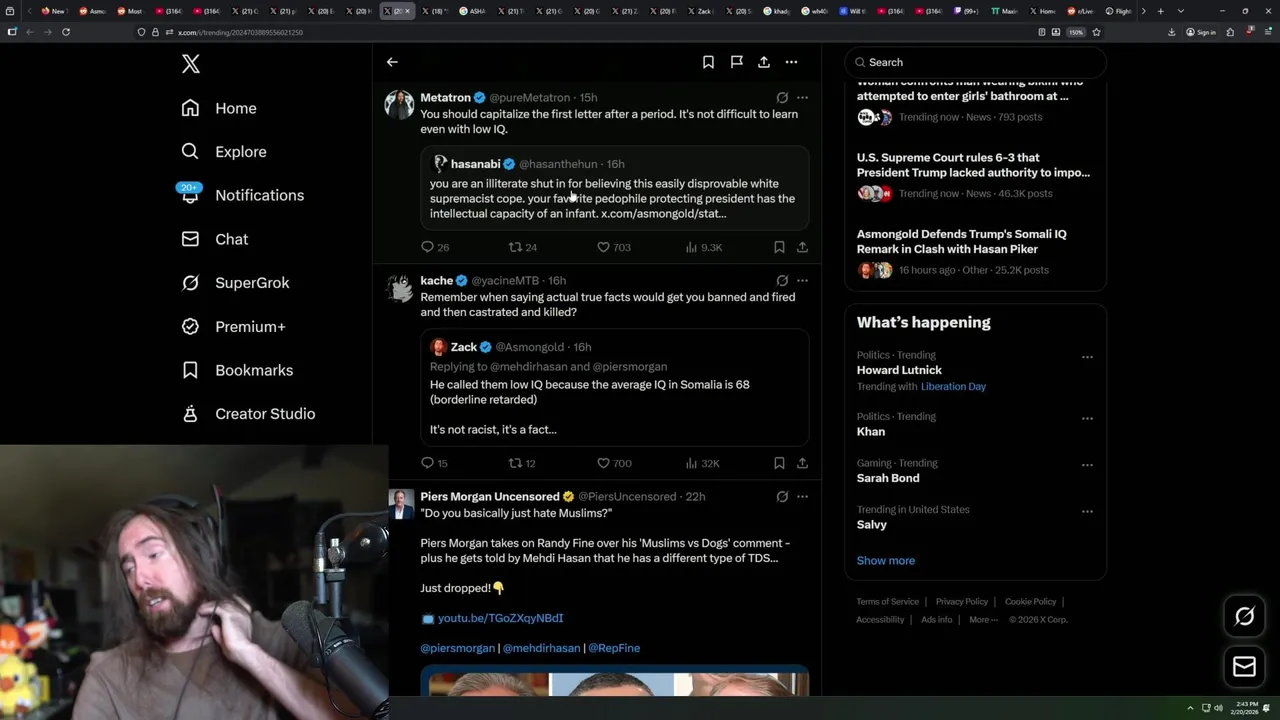Click the browser address bar URL

point(240,32)
